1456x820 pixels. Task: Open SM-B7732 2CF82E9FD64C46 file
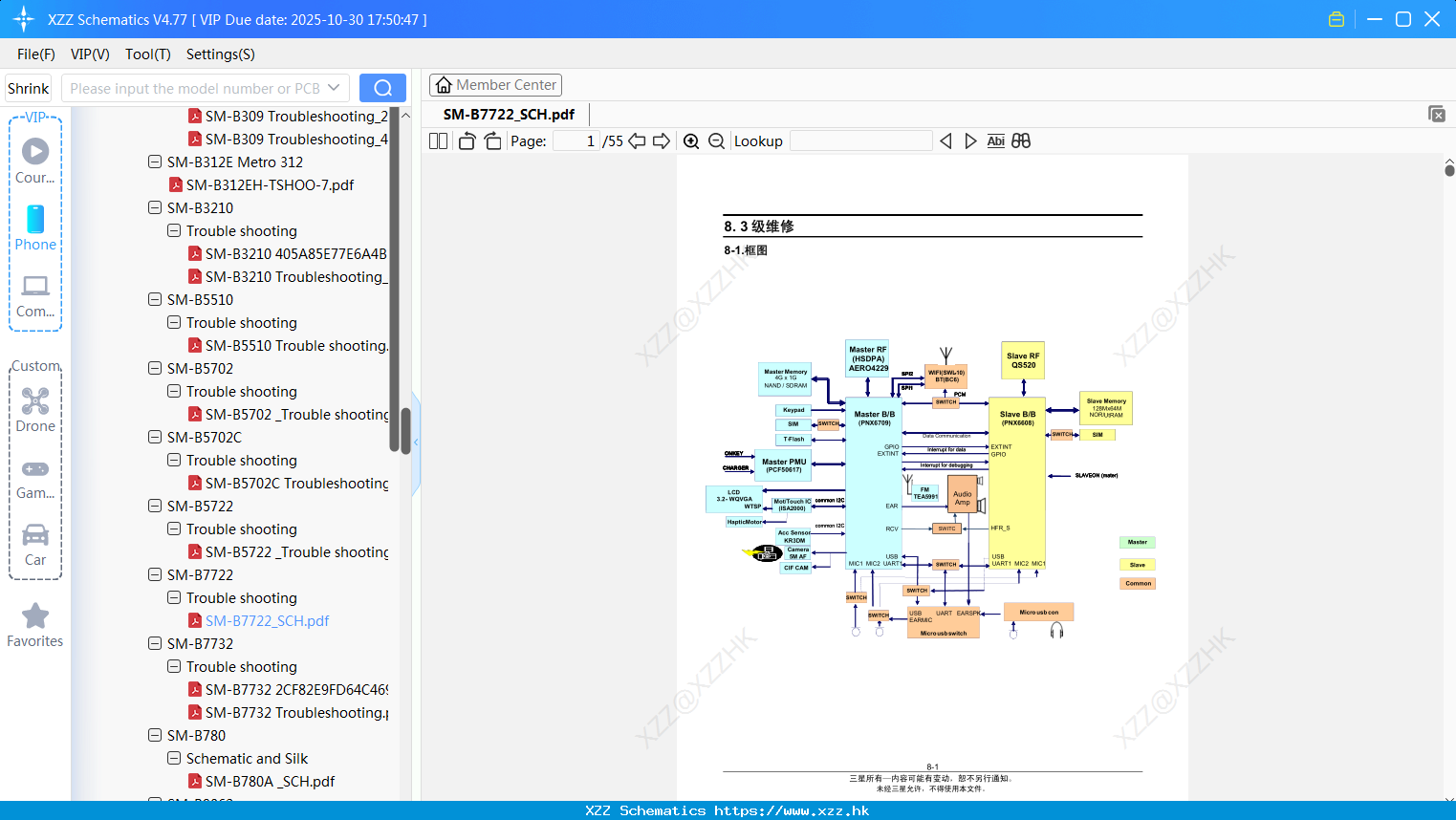tap(288, 689)
